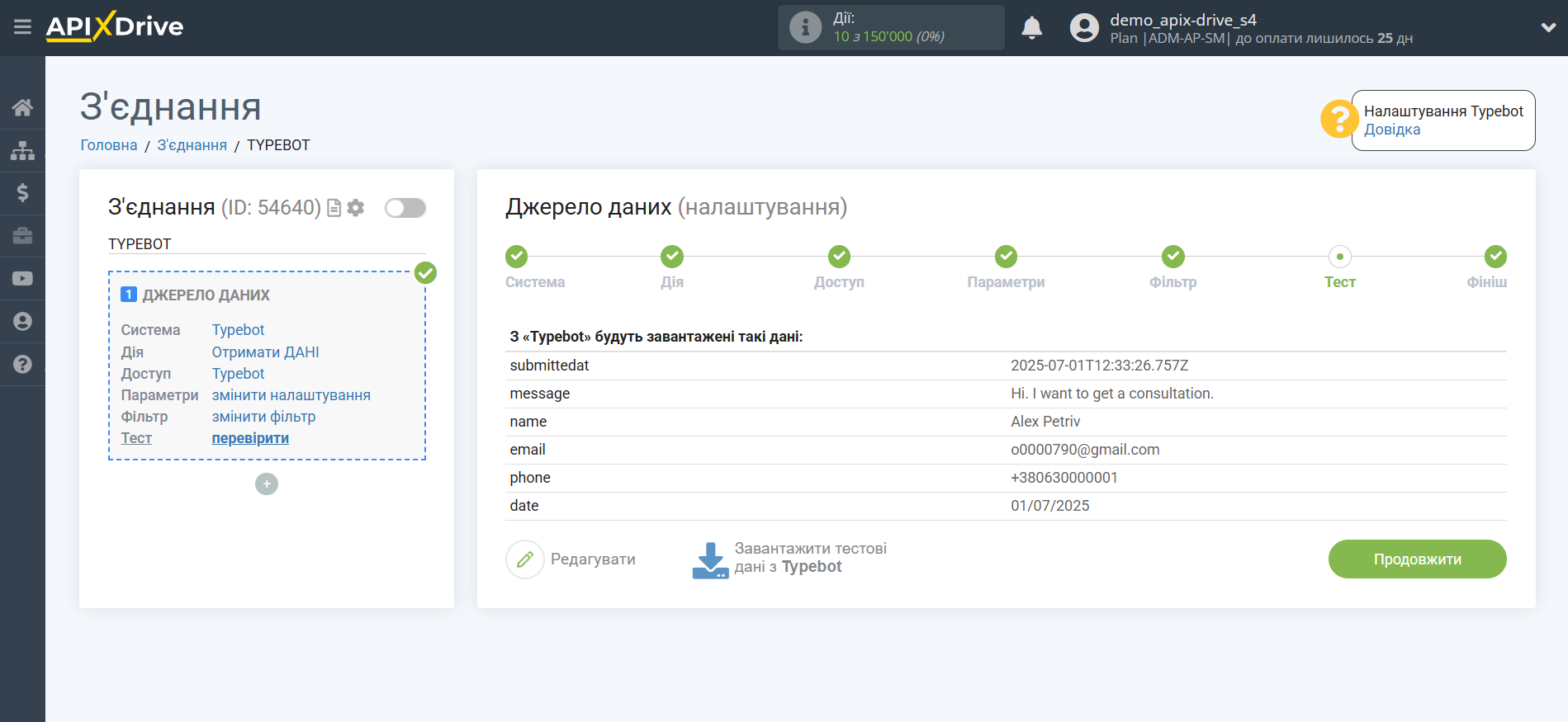Click the ApiX-Drive logo
Screen dimensions: 1568x722
tap(115, 26)
